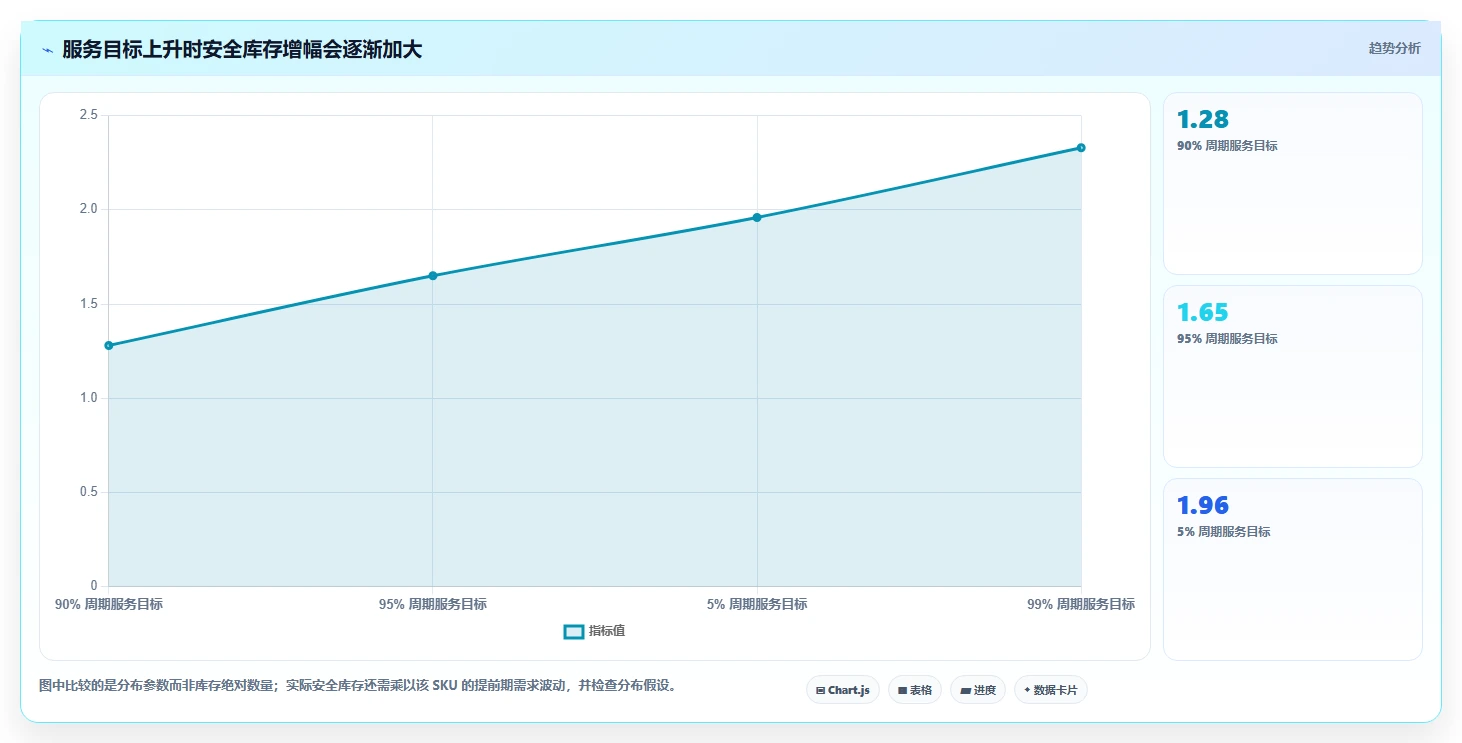This screenshot has height=743, width=1462.
Task: Click the data point at 90% 周期服务目标
Action: coord(108,345)
